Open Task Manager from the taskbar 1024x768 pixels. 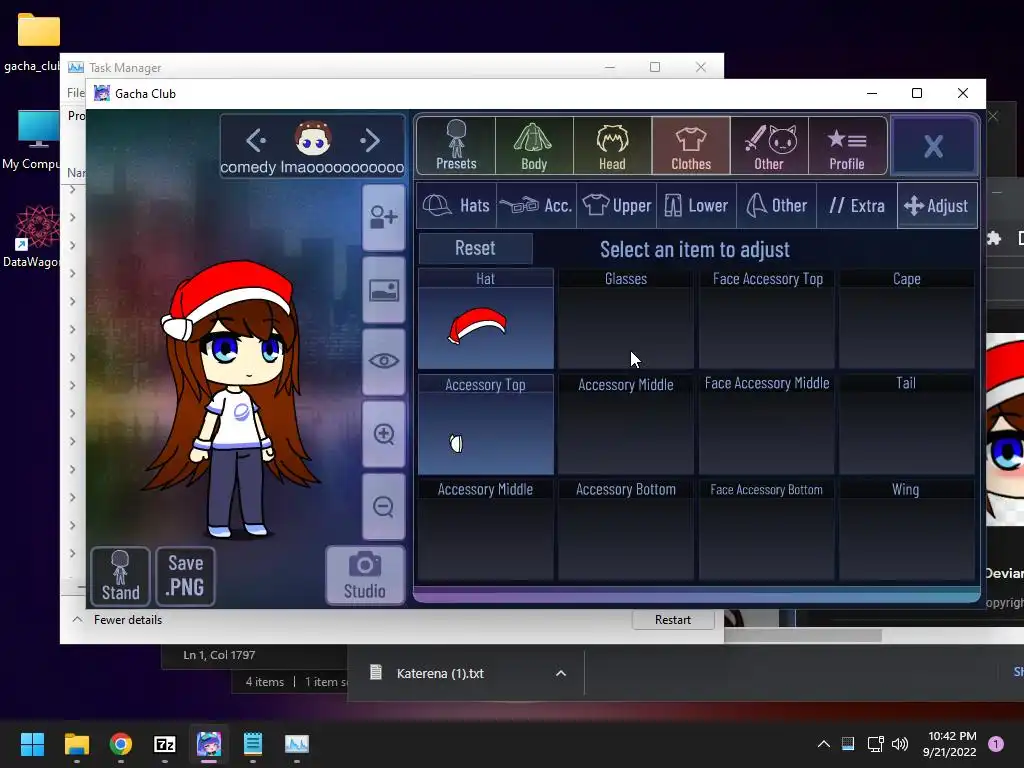tap(297, 744)
